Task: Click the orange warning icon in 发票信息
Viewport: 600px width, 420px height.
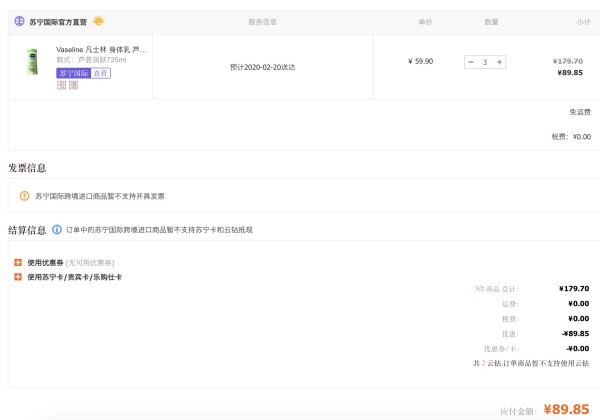Action: (x=24, y=196)
